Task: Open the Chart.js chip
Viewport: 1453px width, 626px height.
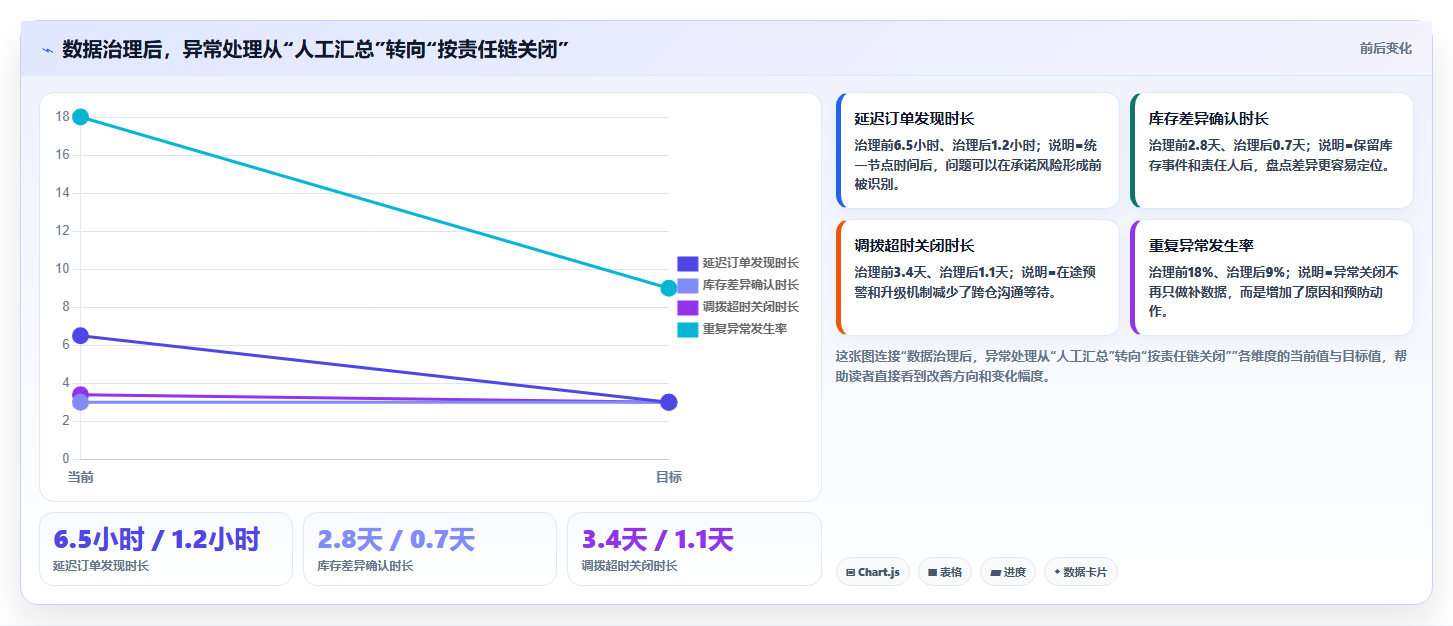Action: pos(872,572)
